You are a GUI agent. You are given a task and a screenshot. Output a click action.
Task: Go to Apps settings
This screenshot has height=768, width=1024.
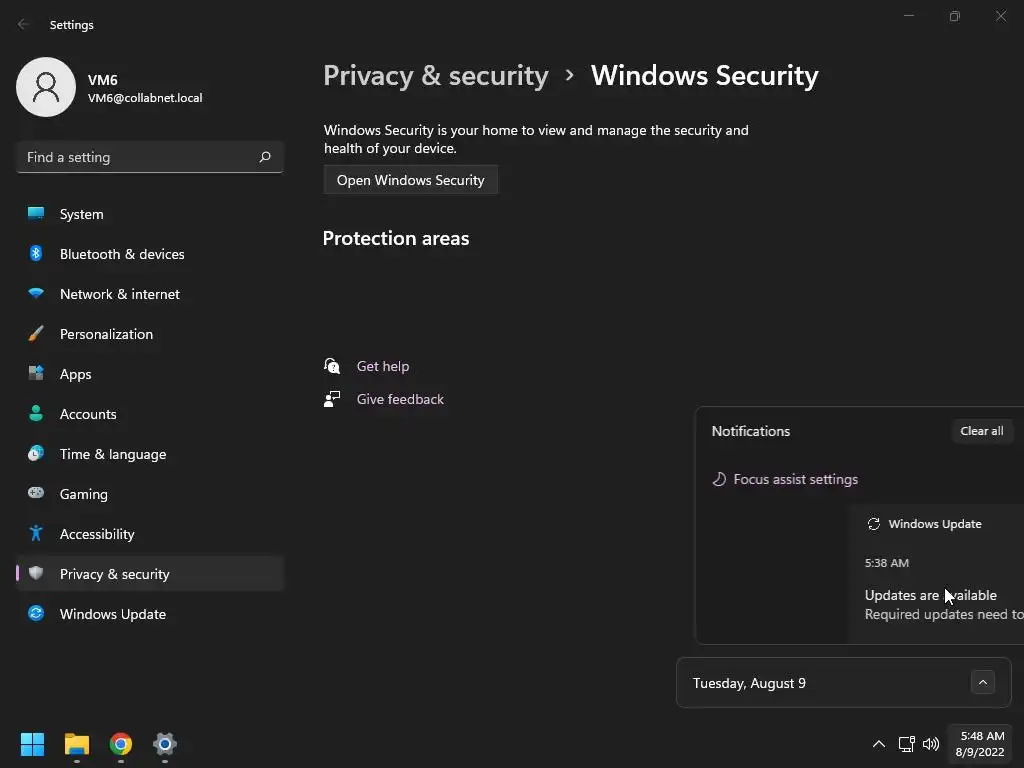click(x=75, y=374)
